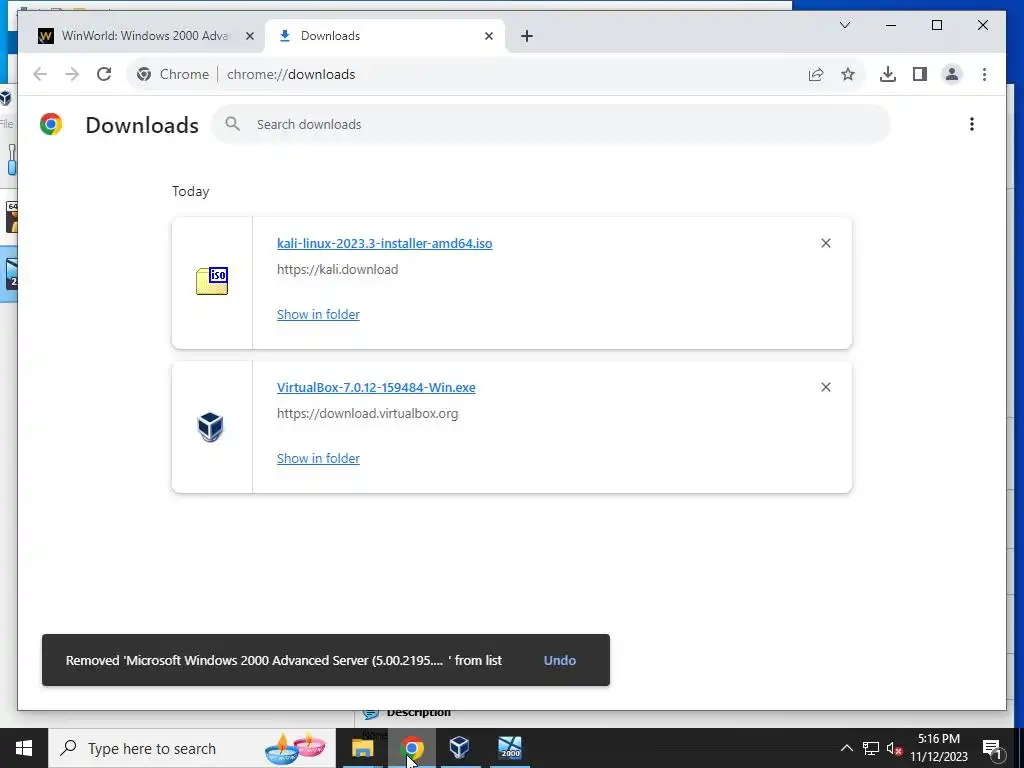The width and height of the screenshot is (1024, 768).
Task: Open network status tray icon
Action: [x=871, y=748]
